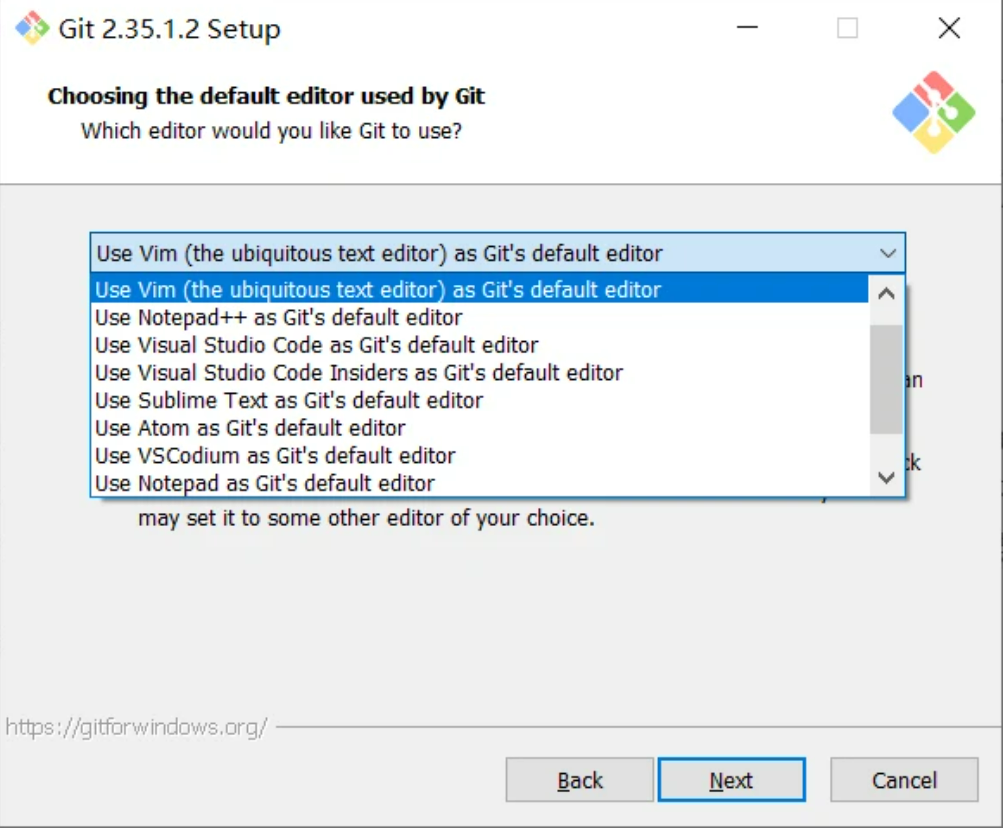Image resolution: width=1005 pixels, height=828 pixels.
Task: Choose Notepad as Git's default editor
Action: coord(264,484)
